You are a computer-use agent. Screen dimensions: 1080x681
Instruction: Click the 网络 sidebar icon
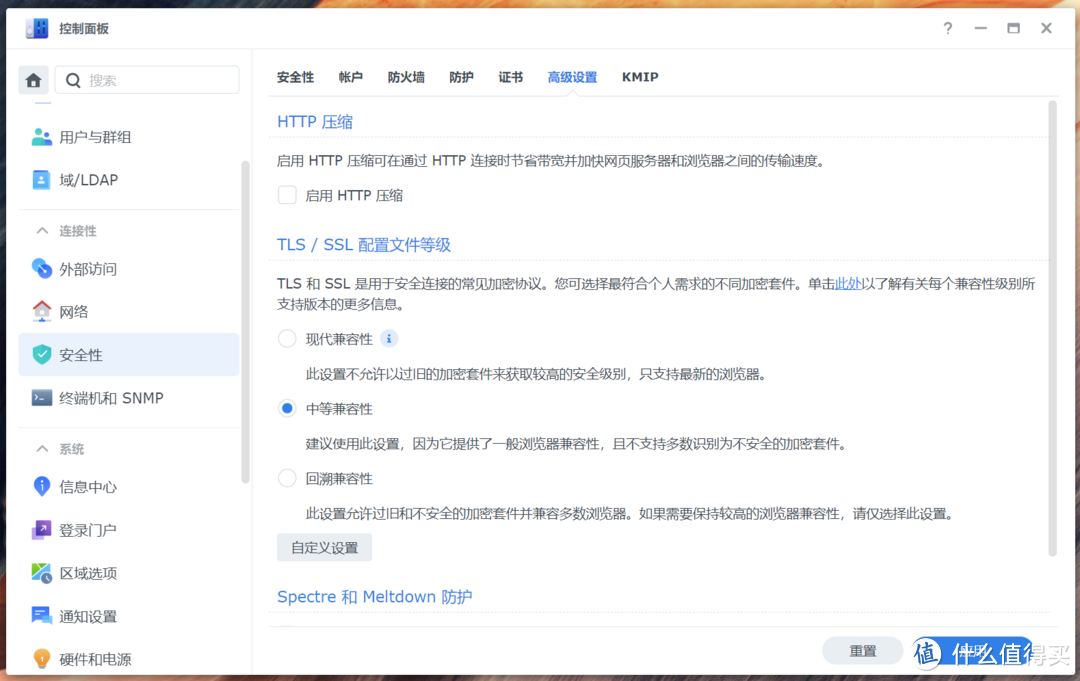pyautogui.click(x=42, y=311)
